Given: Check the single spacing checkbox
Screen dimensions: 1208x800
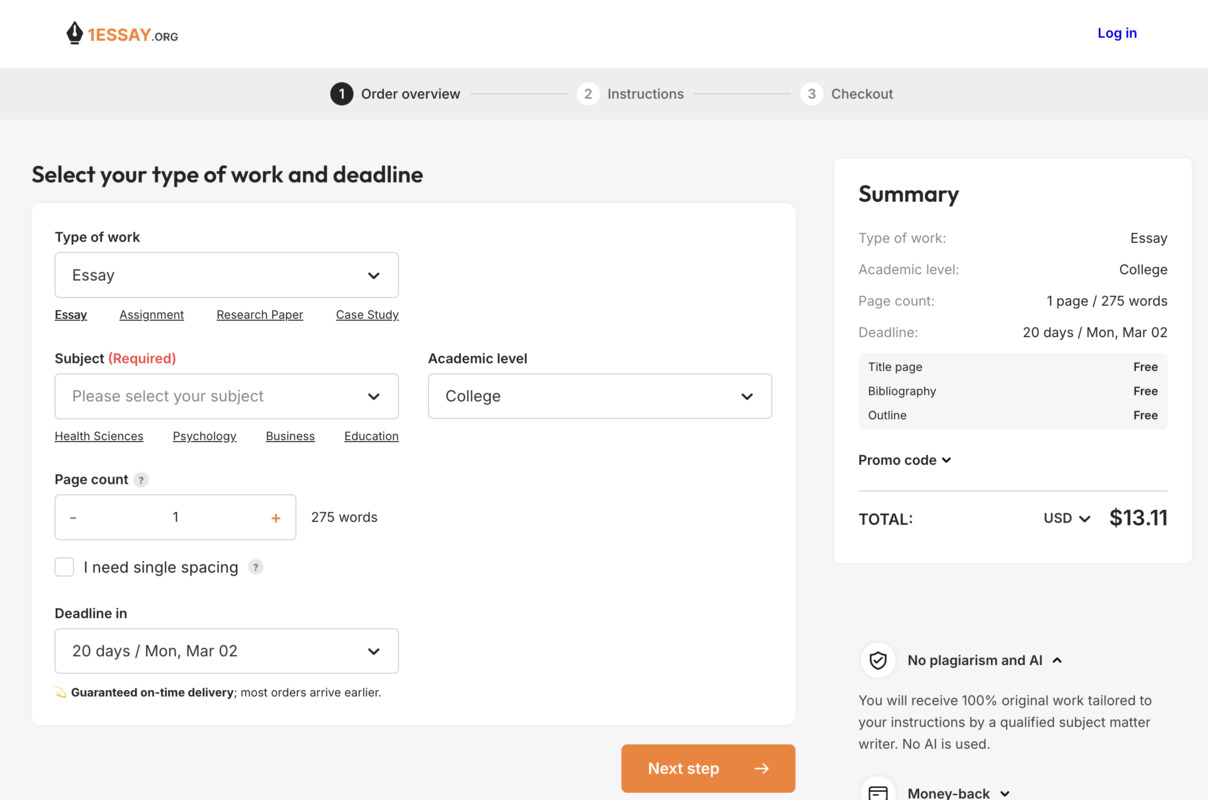Looking at the screenshot, I should tap(65, 567).
